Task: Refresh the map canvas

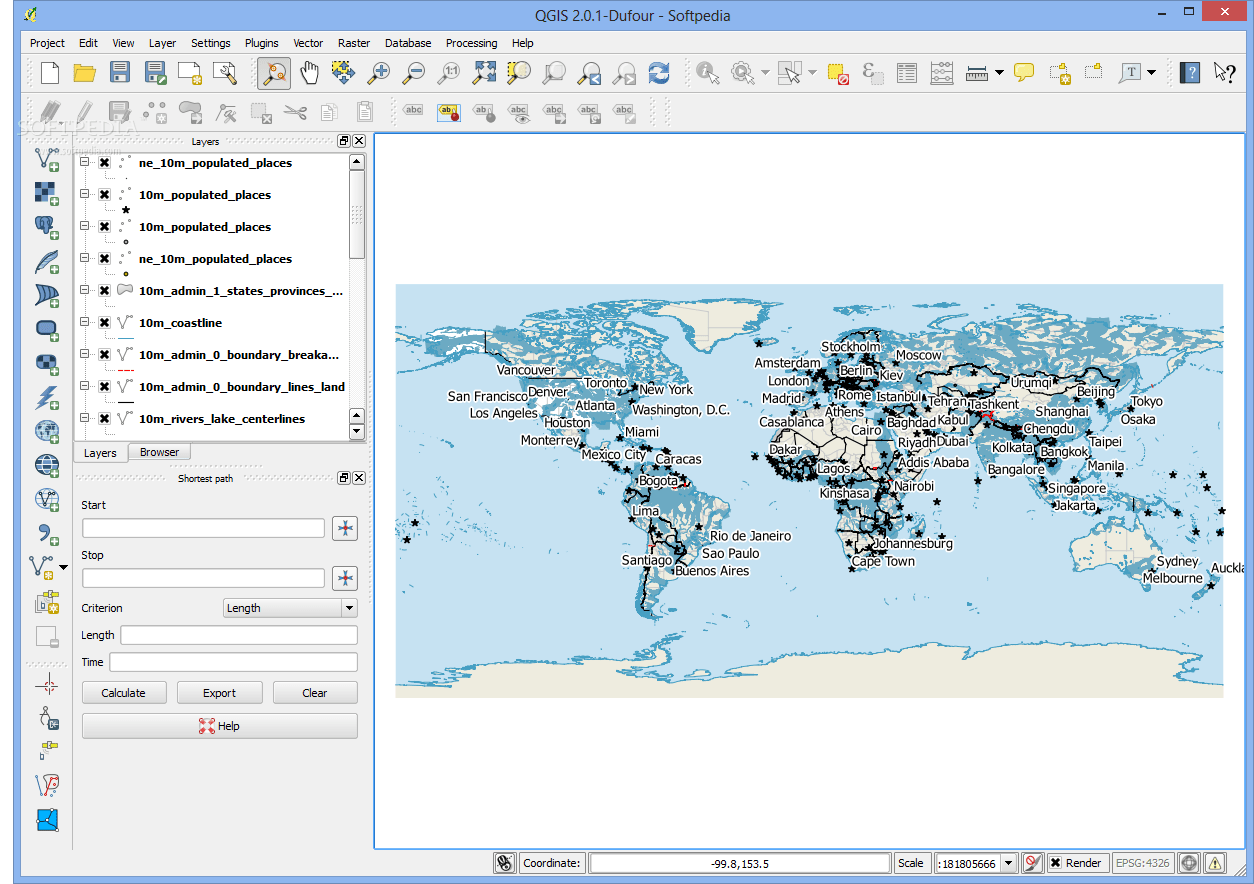Action: (x=660, y=72)
